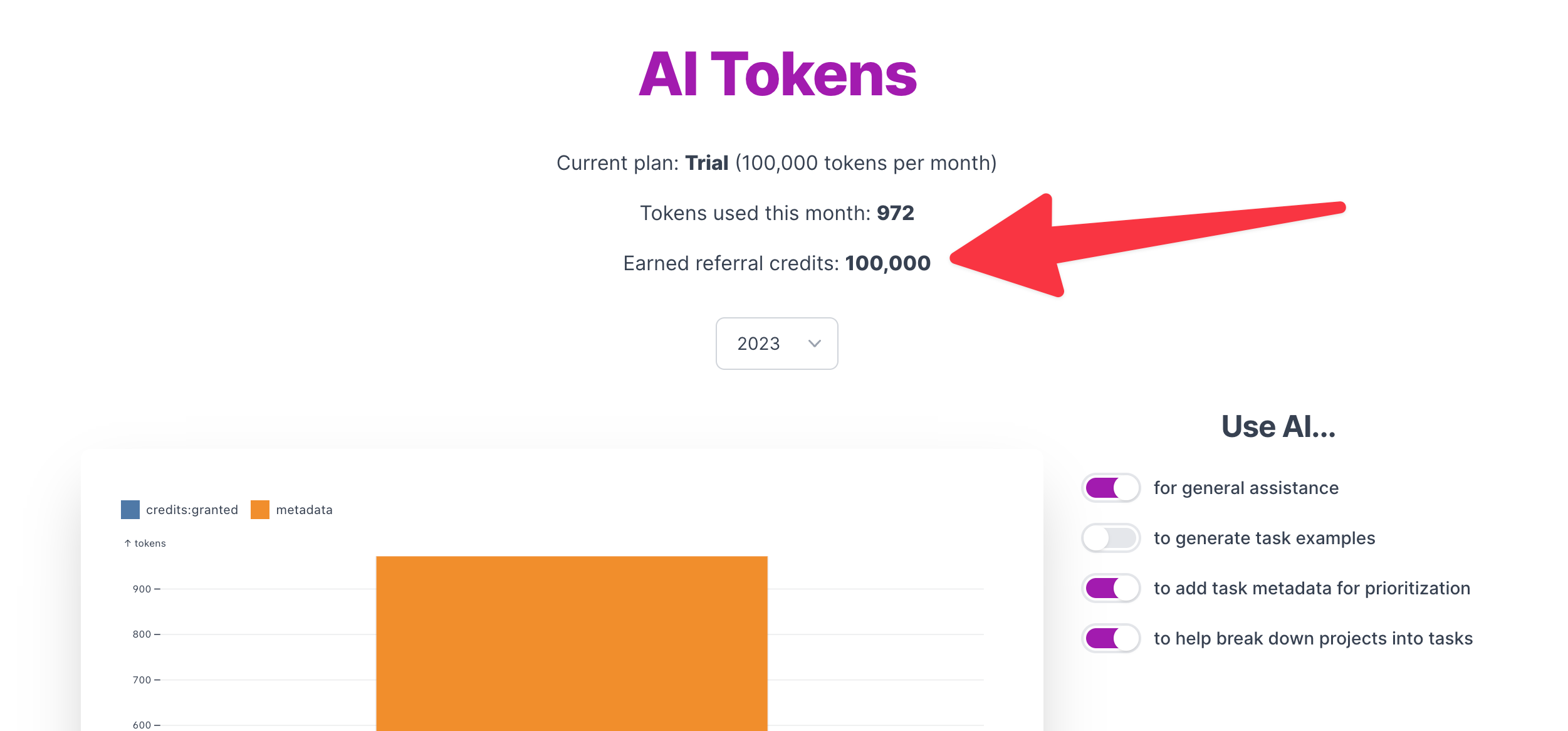
Task: Click the chevron arrow in the year selector
Action: click(x=814, y=344)
